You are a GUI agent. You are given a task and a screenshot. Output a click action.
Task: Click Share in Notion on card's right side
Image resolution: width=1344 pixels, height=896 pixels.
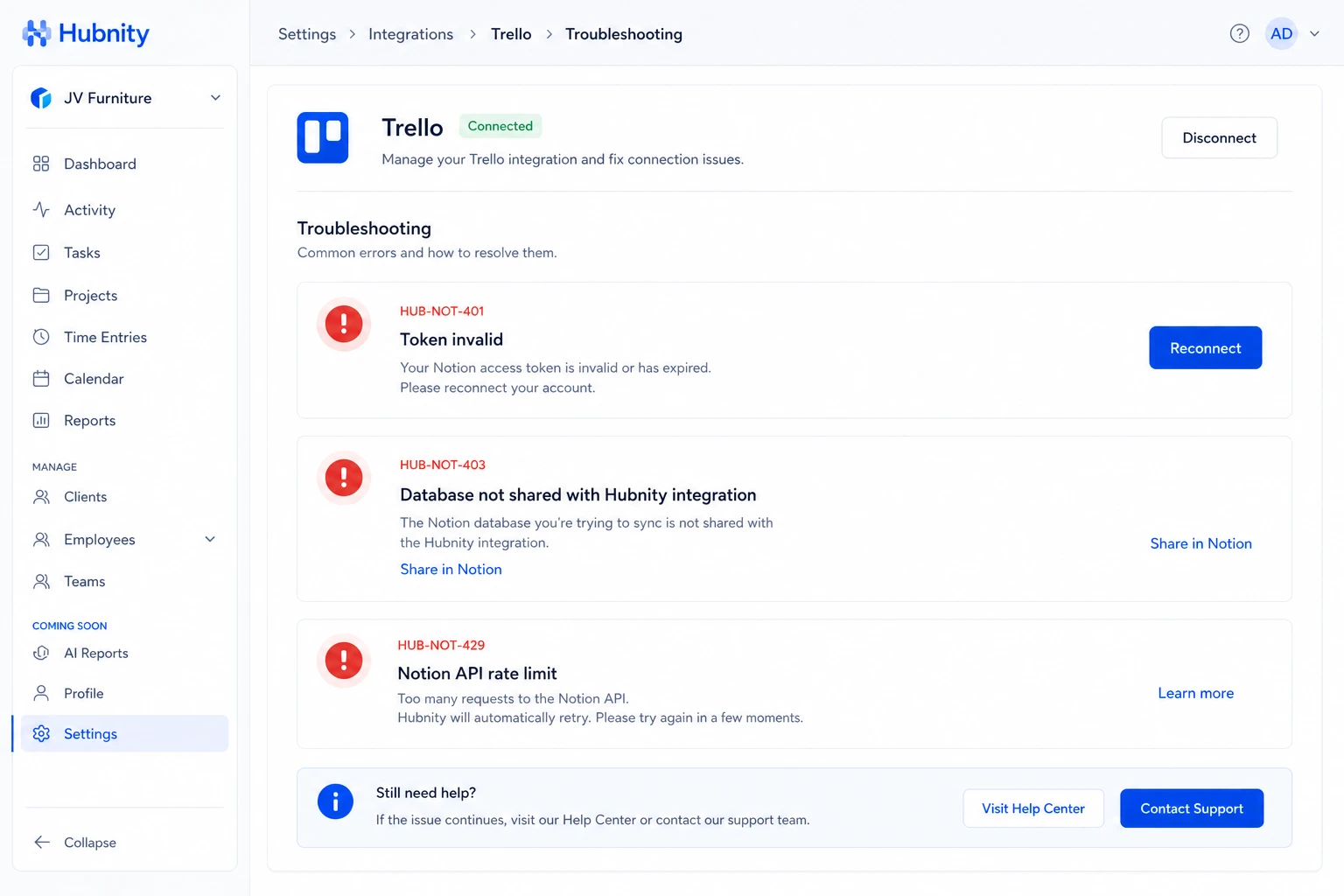coord(1200,543)
